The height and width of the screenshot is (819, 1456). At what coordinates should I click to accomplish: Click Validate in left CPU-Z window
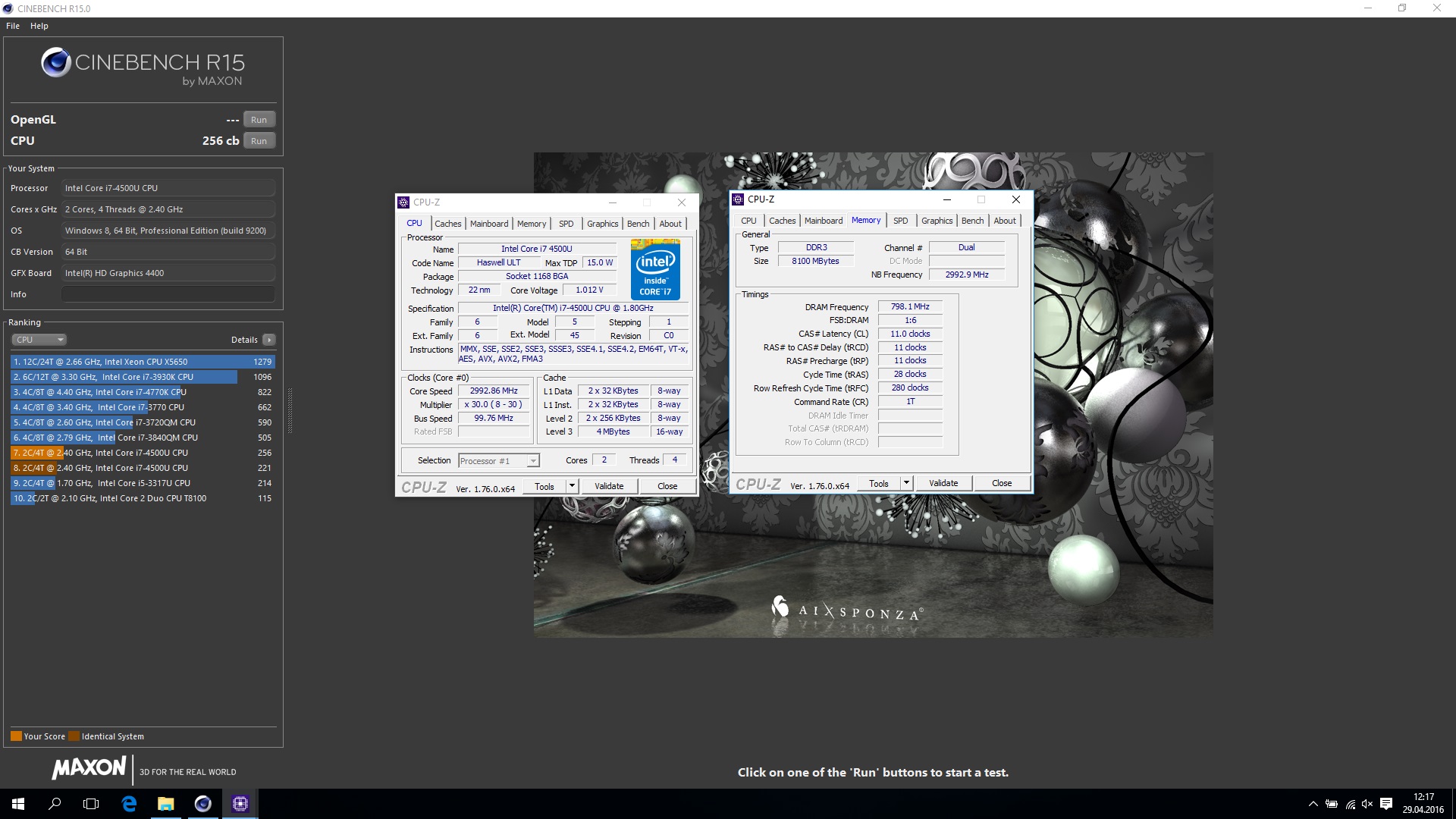(609, 487)
